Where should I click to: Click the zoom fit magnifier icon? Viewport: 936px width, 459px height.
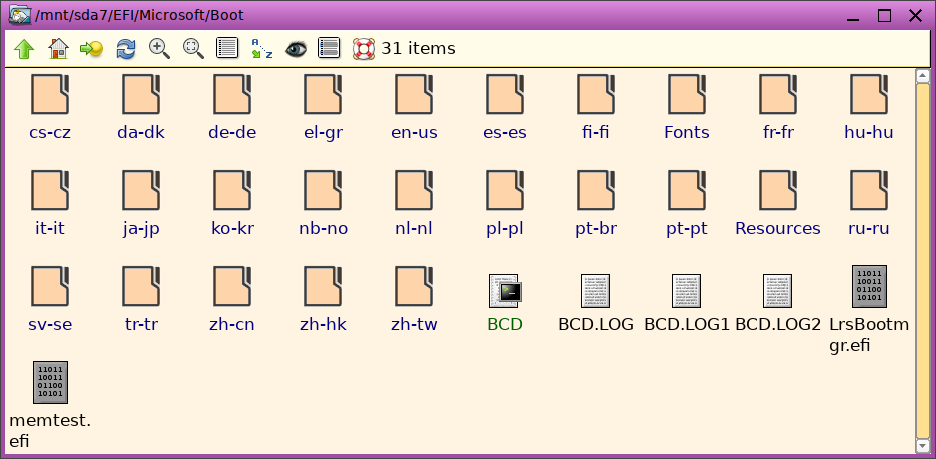tap(193, 48)
